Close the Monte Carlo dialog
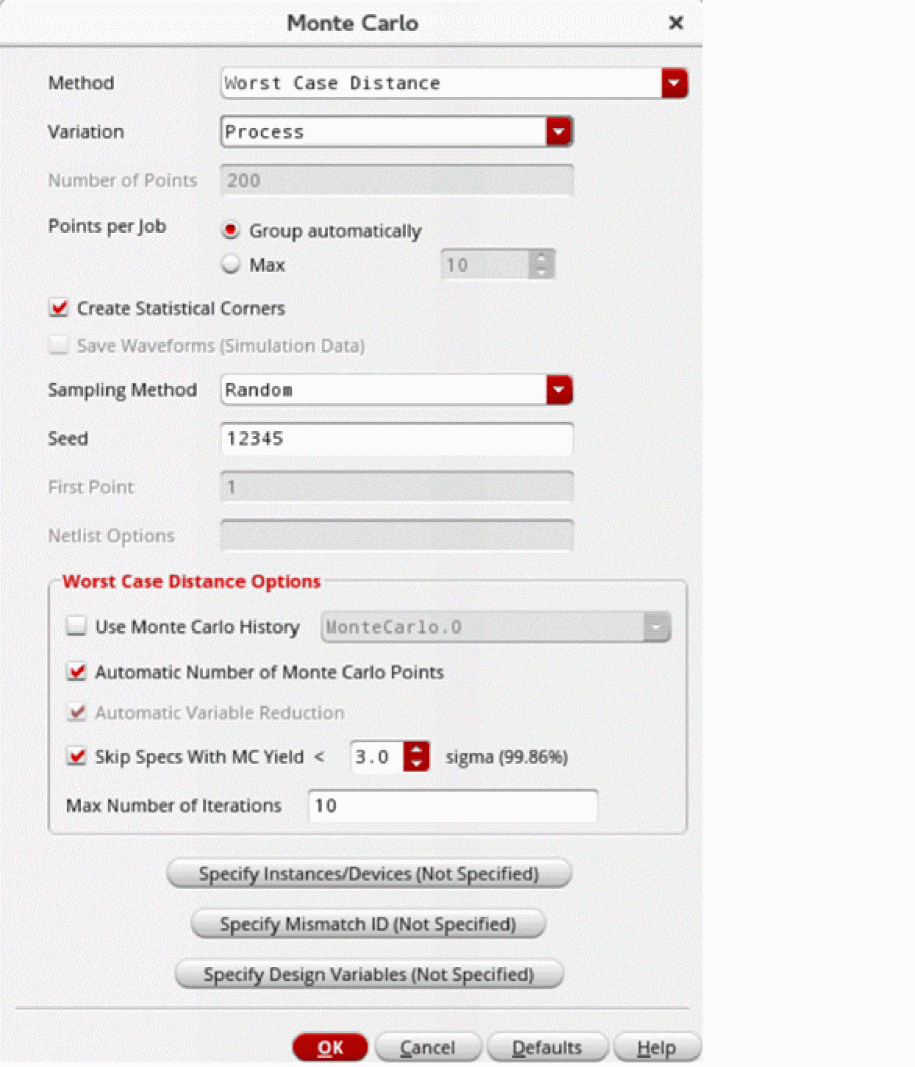Viewport: 915px width, 1067px height. [x=676, y=22]
